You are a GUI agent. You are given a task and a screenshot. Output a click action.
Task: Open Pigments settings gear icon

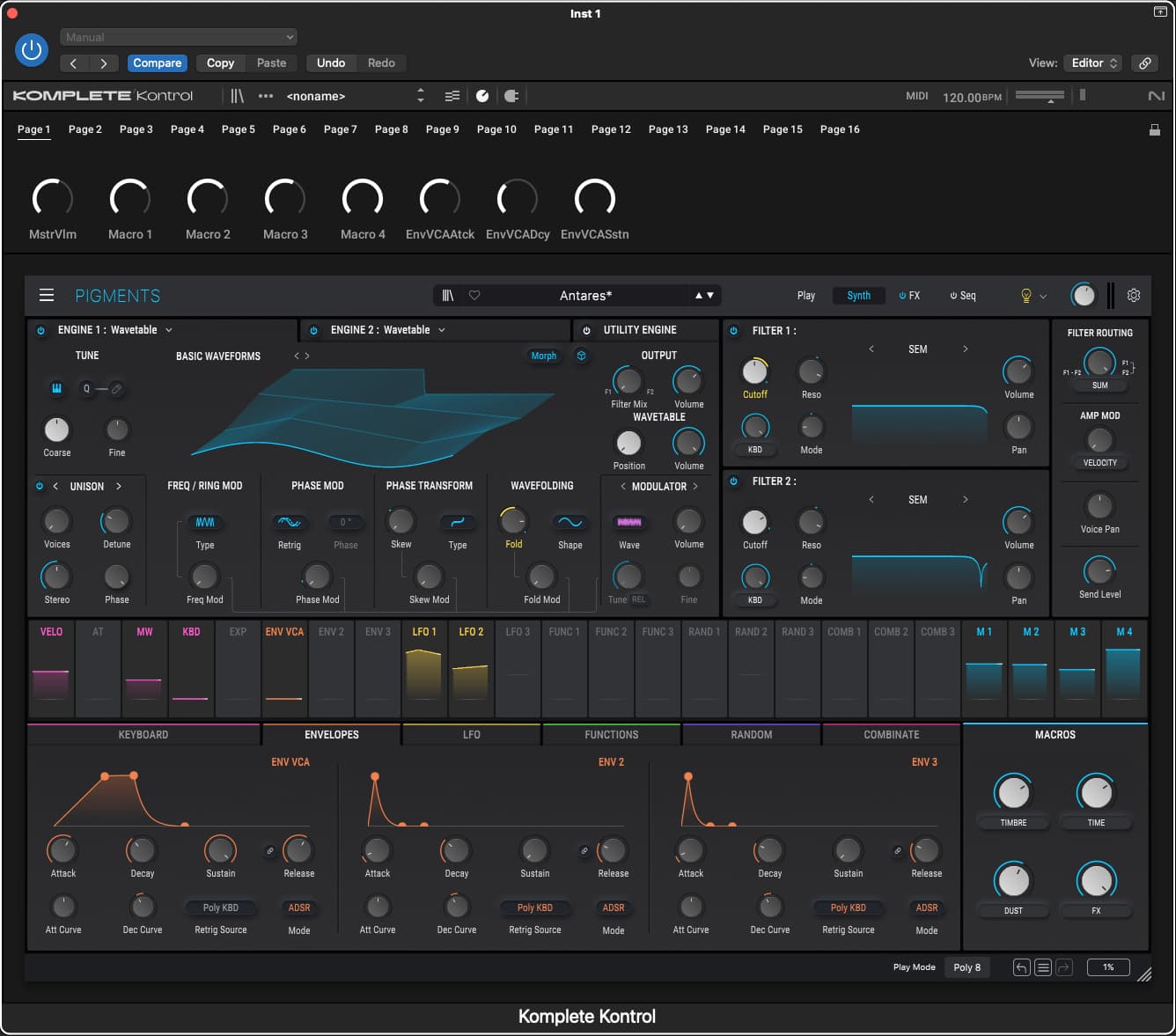click(1134, 296)
